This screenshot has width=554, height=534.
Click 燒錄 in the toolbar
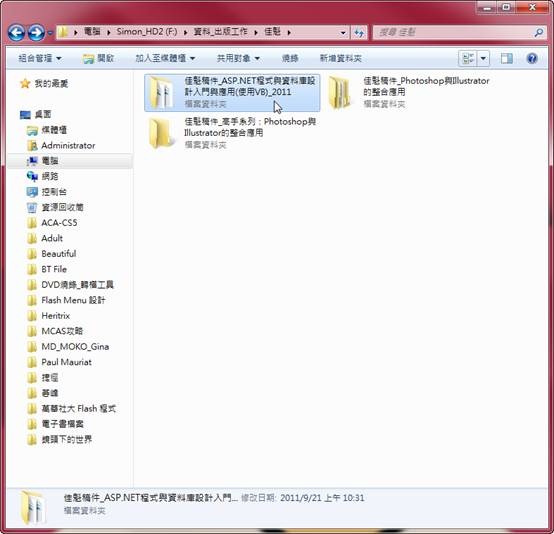point(290,58)
